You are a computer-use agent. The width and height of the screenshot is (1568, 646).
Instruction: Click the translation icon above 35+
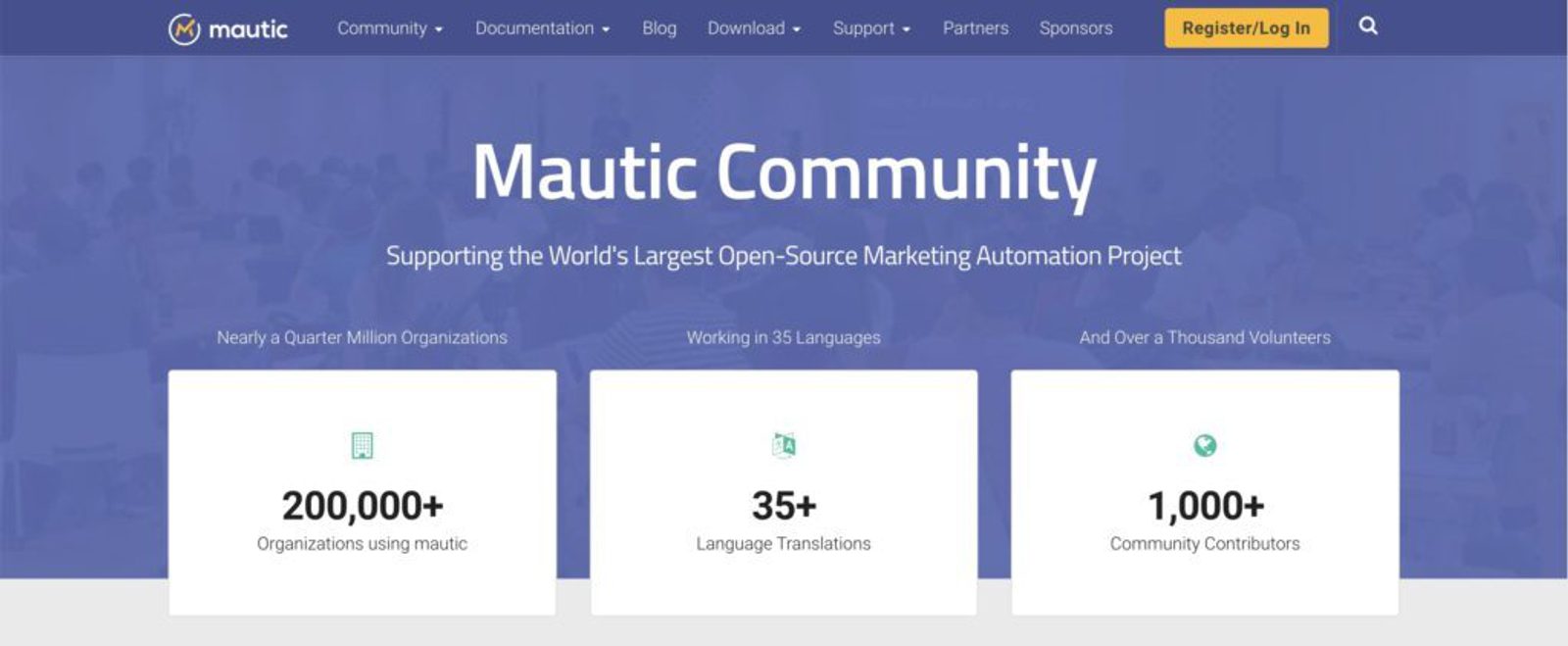click(x=784, y=446)
